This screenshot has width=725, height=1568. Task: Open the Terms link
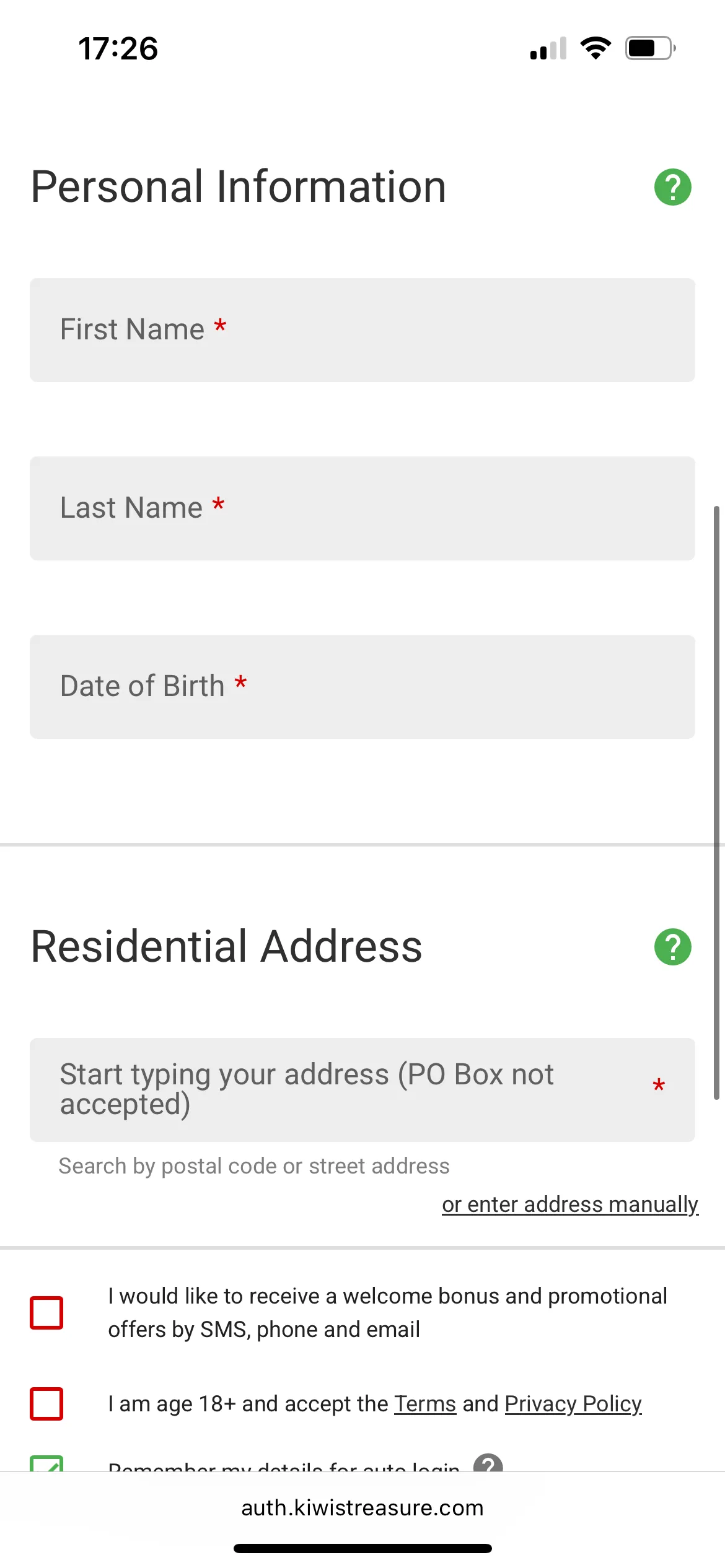[x=425, y=1404]
